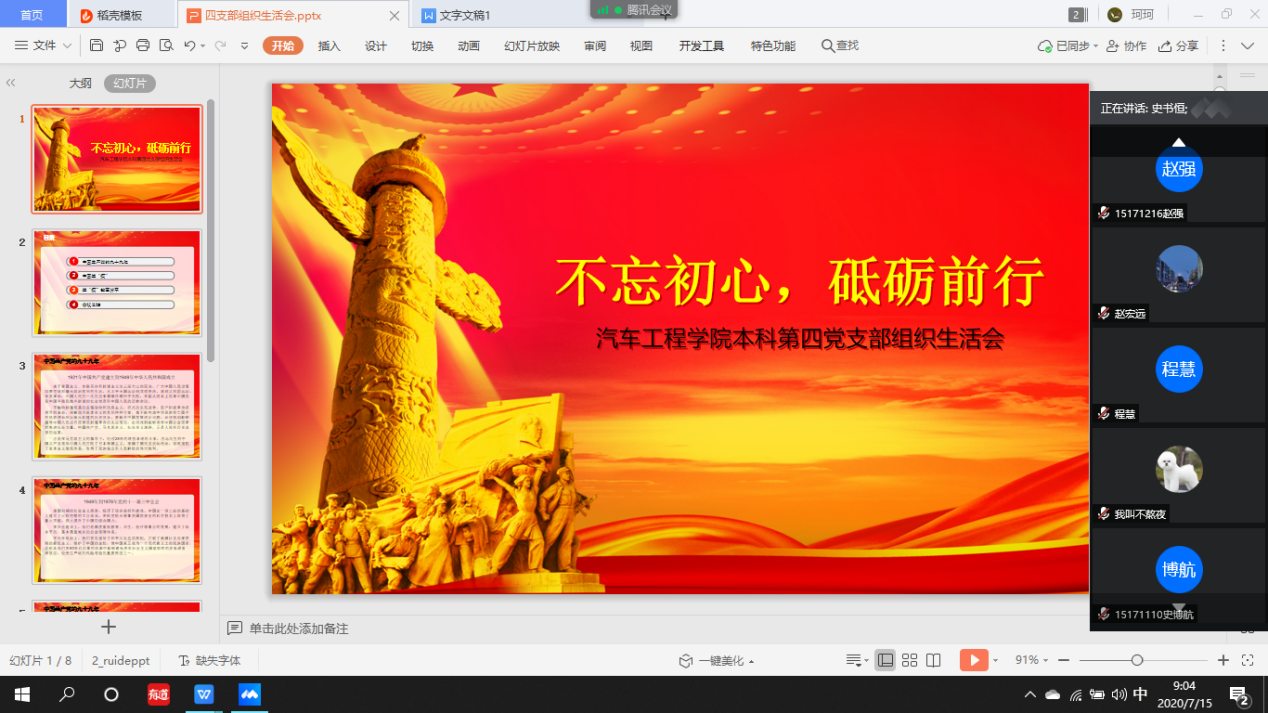Screen dimensions: 1268x713
Task: Click the Print icon in the toolbar
Action: 142,46
